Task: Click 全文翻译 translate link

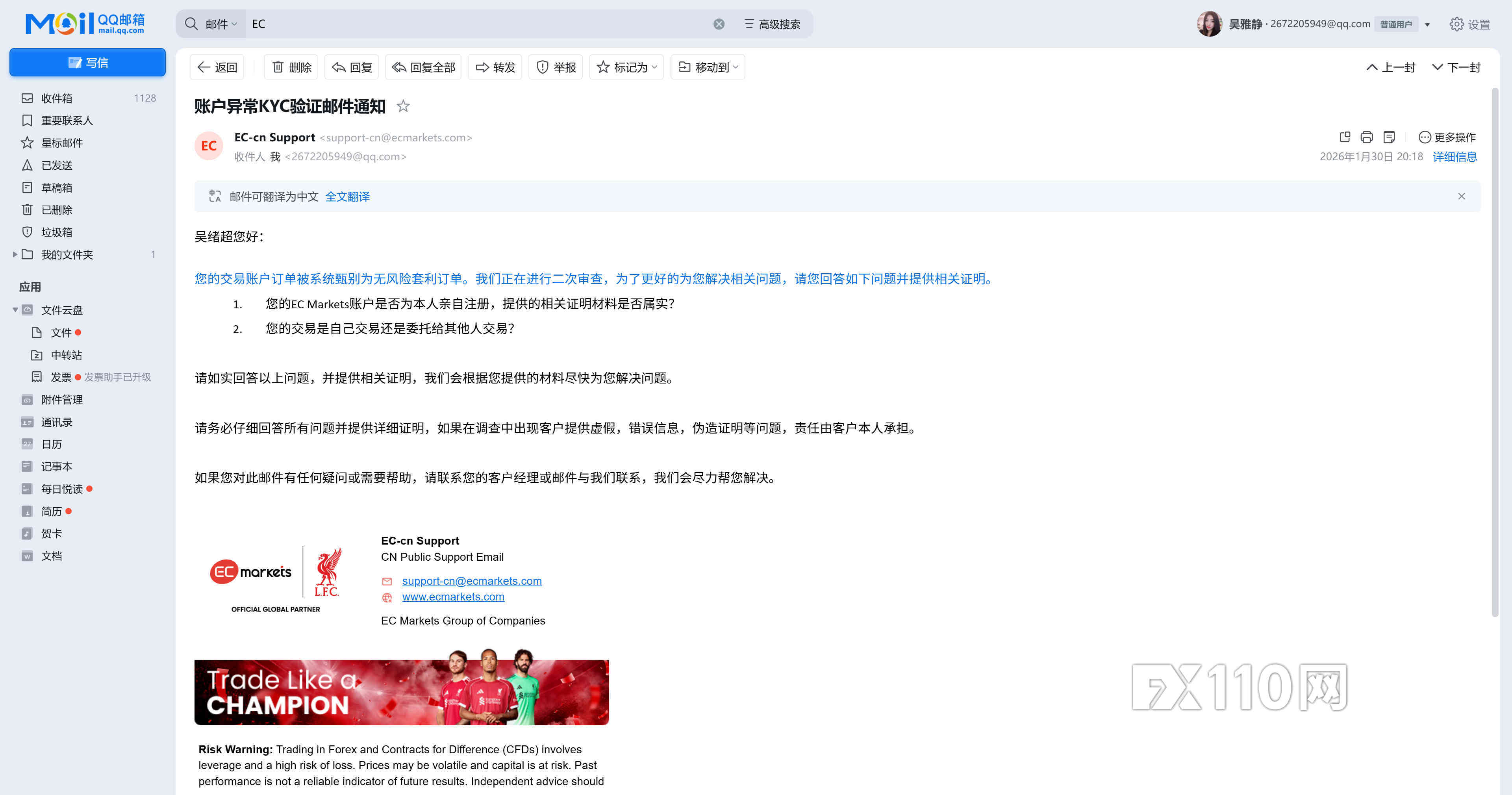Action: pyautogui.click(x=347, y=197)
